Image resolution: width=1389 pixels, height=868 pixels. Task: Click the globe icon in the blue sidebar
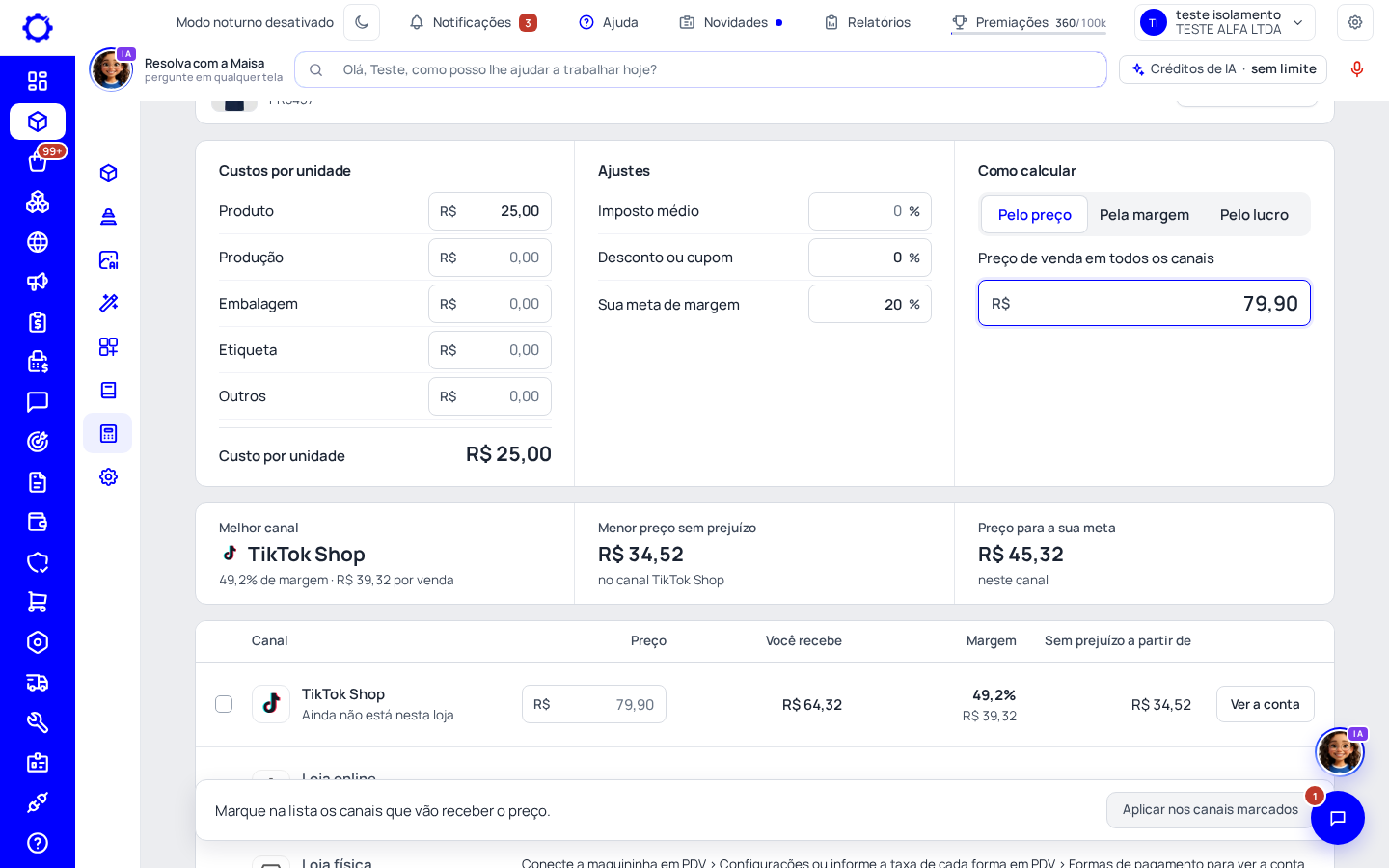pyautogui.click(x=38, y=242)
